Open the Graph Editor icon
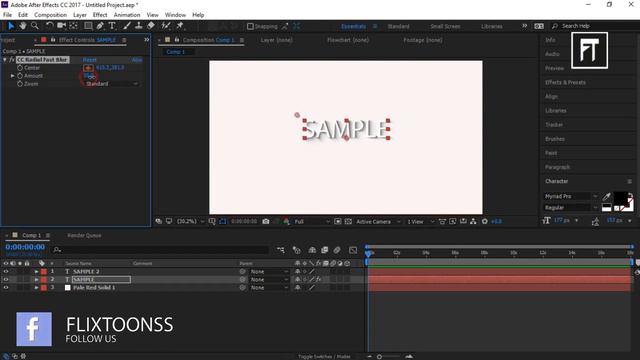Viewport: 640px width, 360px height. coord(353,250)
